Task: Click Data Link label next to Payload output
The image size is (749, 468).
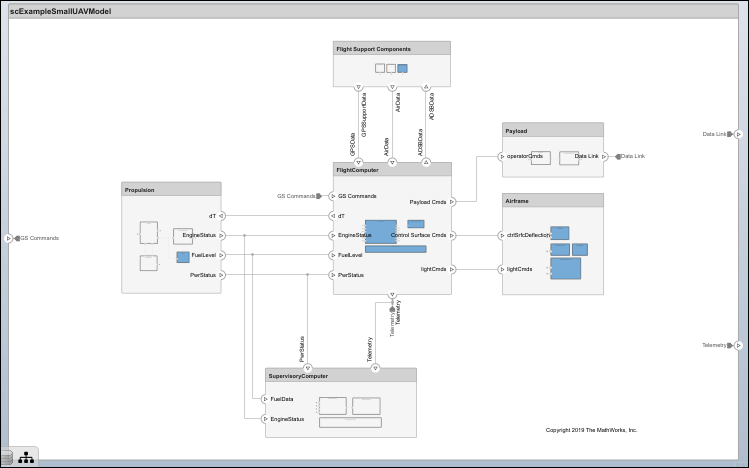Action: 633,156
